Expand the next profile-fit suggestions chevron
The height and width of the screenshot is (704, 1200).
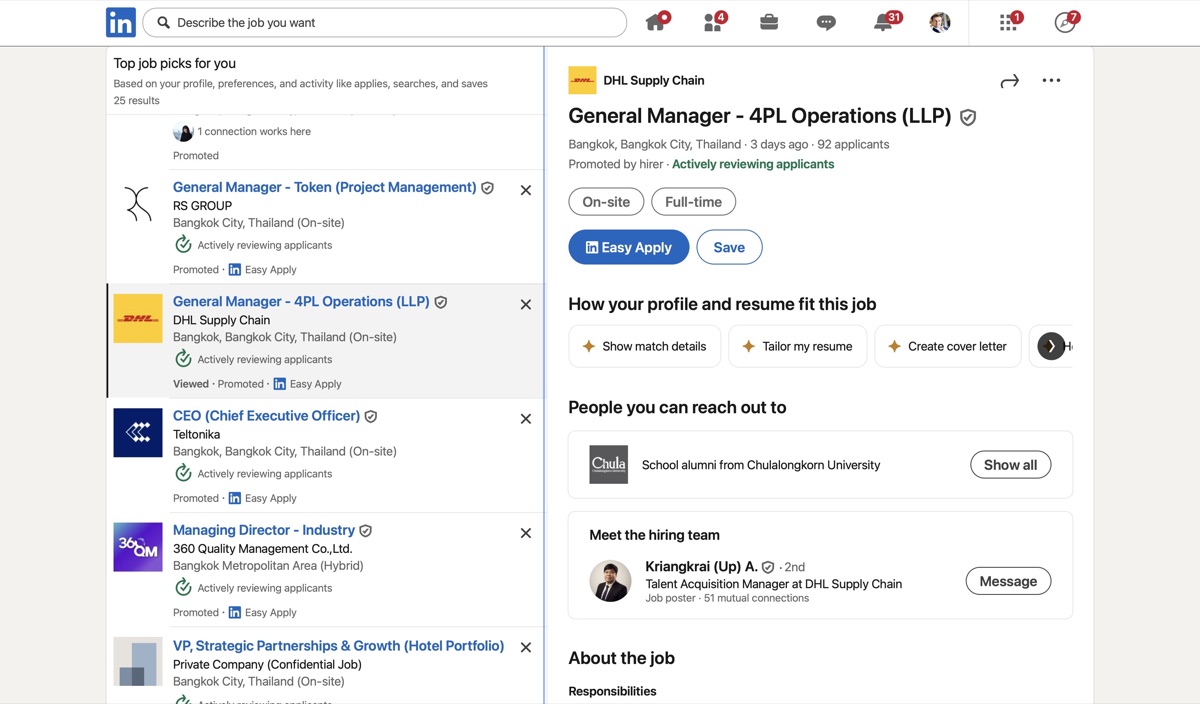pyautogui.click(x=1051, y=346)
